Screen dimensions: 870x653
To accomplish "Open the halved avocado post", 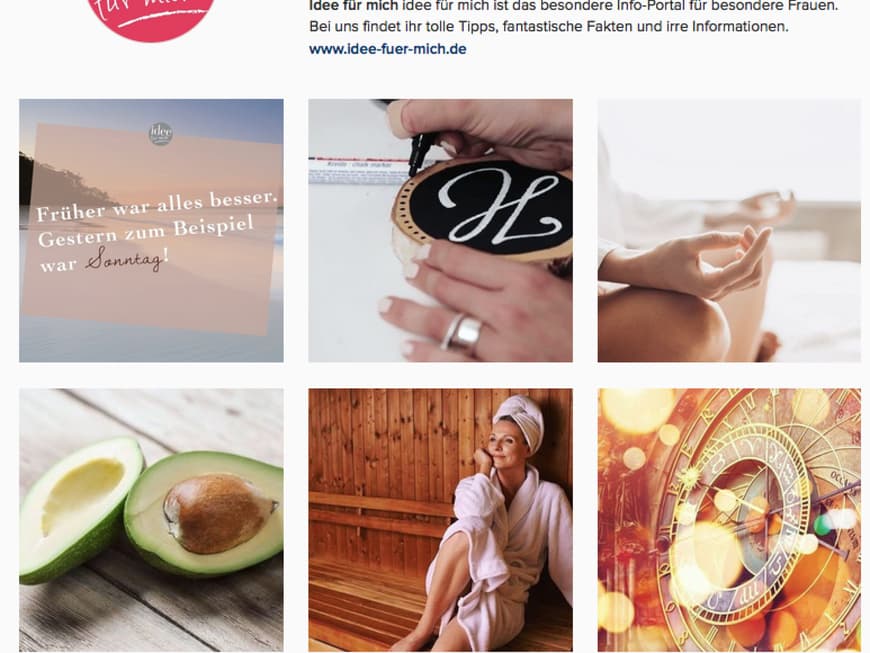I will tap(151, 520).
